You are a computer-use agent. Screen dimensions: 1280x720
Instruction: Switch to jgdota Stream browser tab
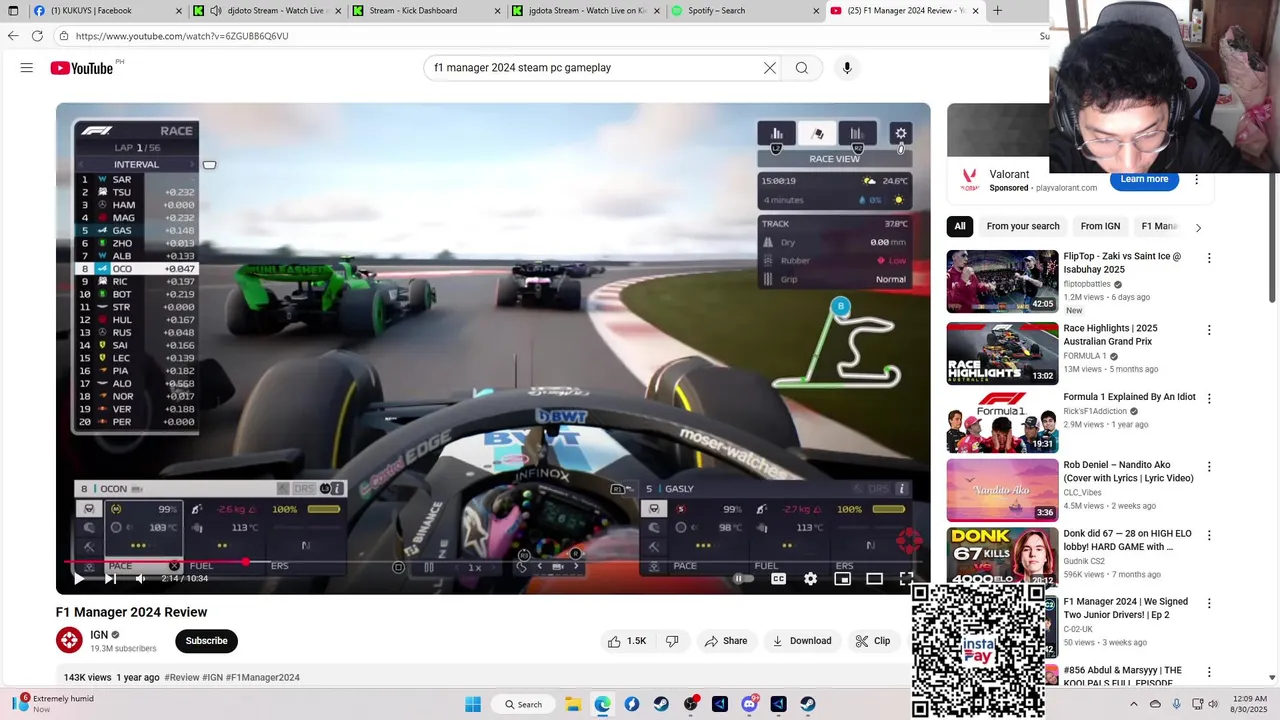point(583,11)
